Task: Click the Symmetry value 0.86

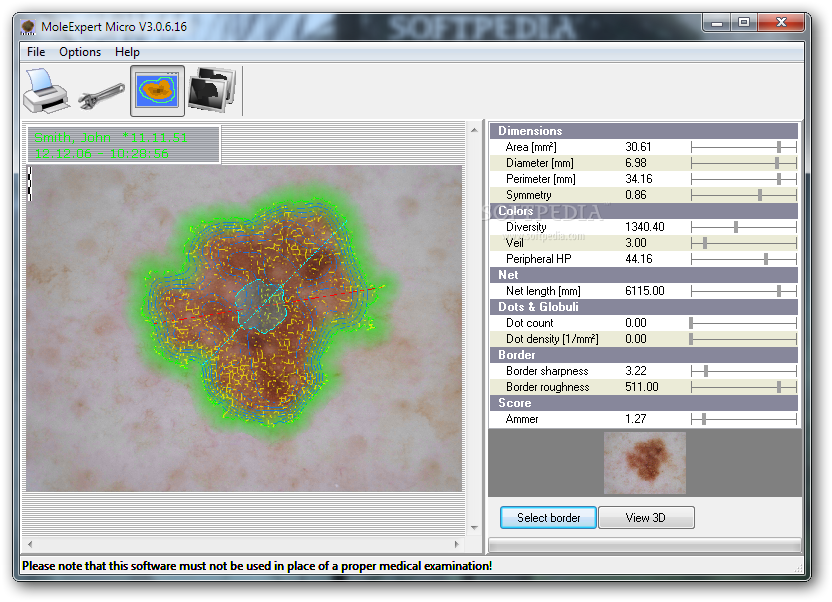Action: tap(636, 195)
